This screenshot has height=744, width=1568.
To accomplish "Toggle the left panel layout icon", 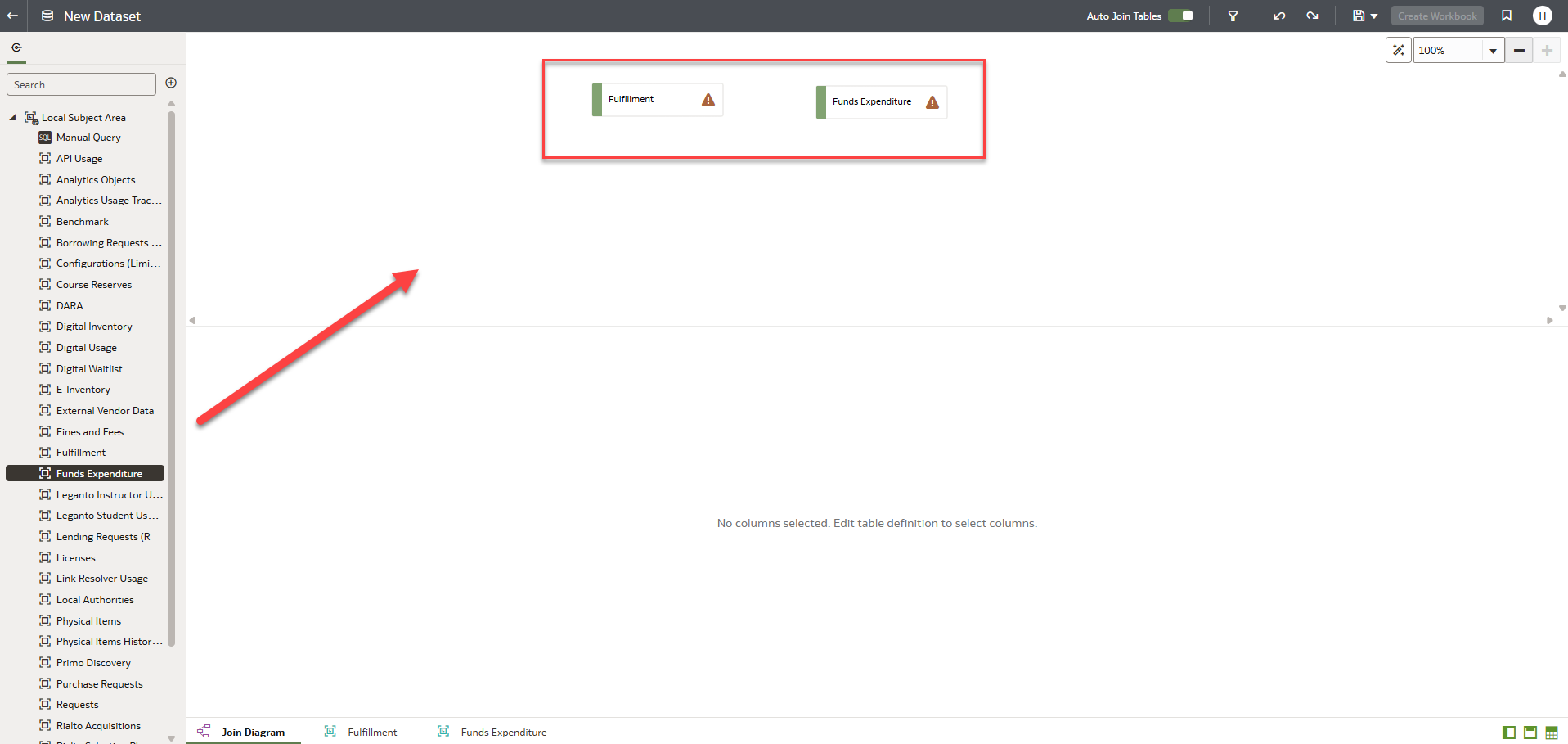I will pos(1509,733).
